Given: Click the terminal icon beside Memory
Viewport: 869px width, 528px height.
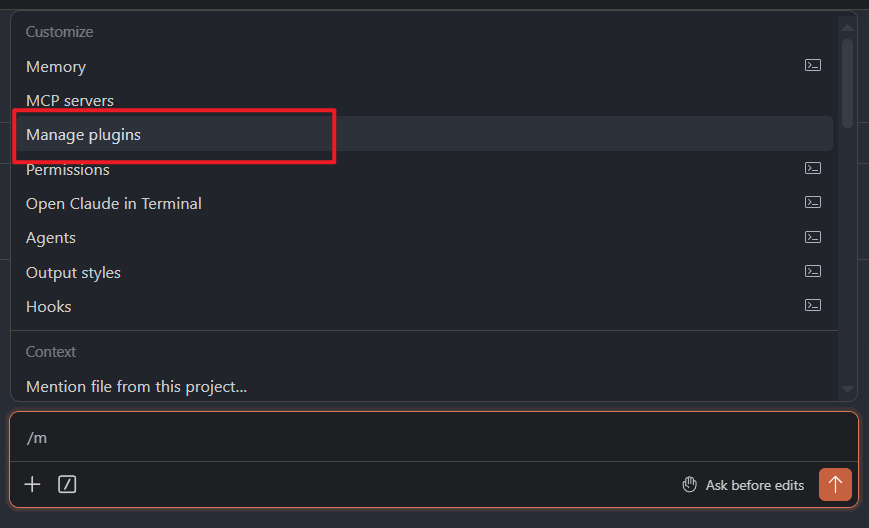Looking at the screenshot, I should tap(812, 65).
